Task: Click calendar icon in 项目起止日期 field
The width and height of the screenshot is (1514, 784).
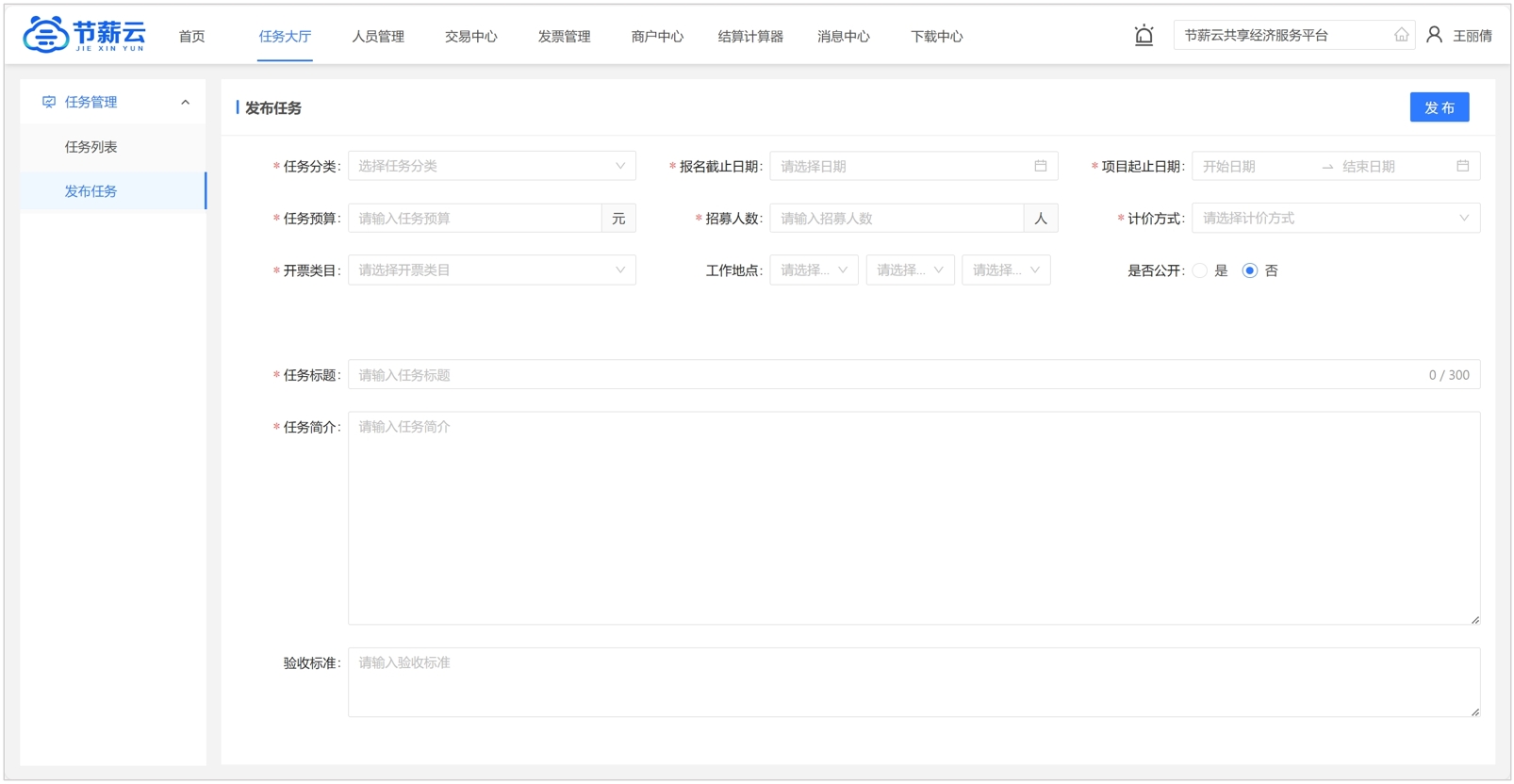Action: click(1462, 166)
